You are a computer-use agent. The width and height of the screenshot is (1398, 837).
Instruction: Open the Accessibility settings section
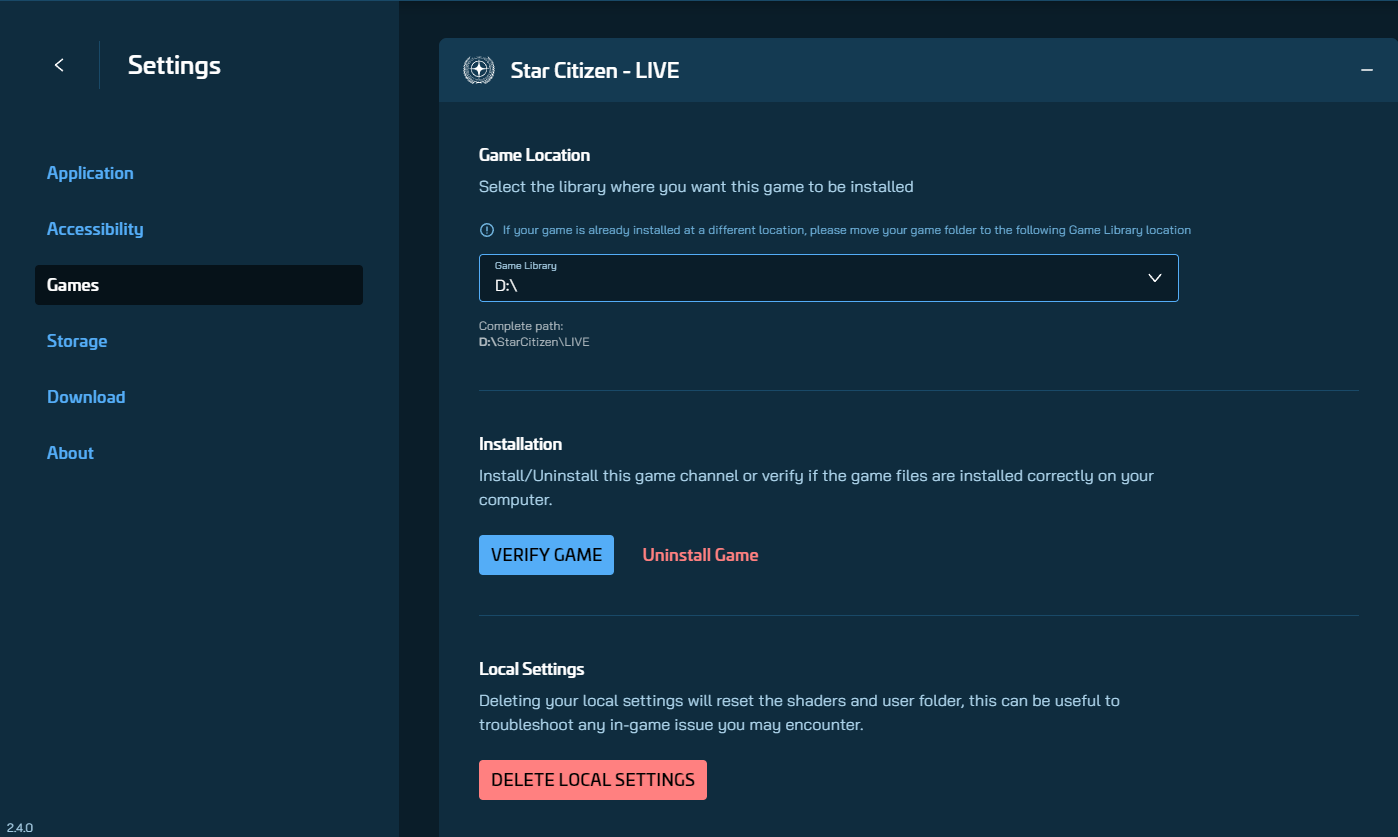pos(95,229)
